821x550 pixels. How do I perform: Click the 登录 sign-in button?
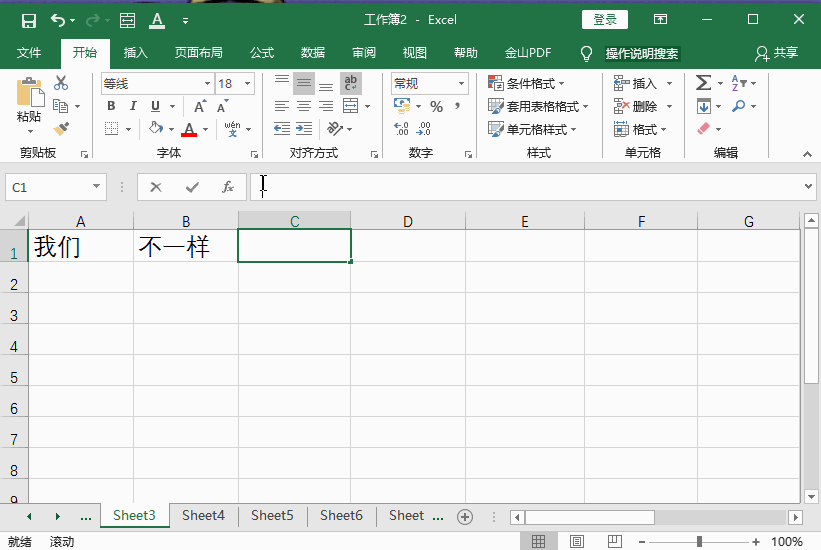coord(605,20)
